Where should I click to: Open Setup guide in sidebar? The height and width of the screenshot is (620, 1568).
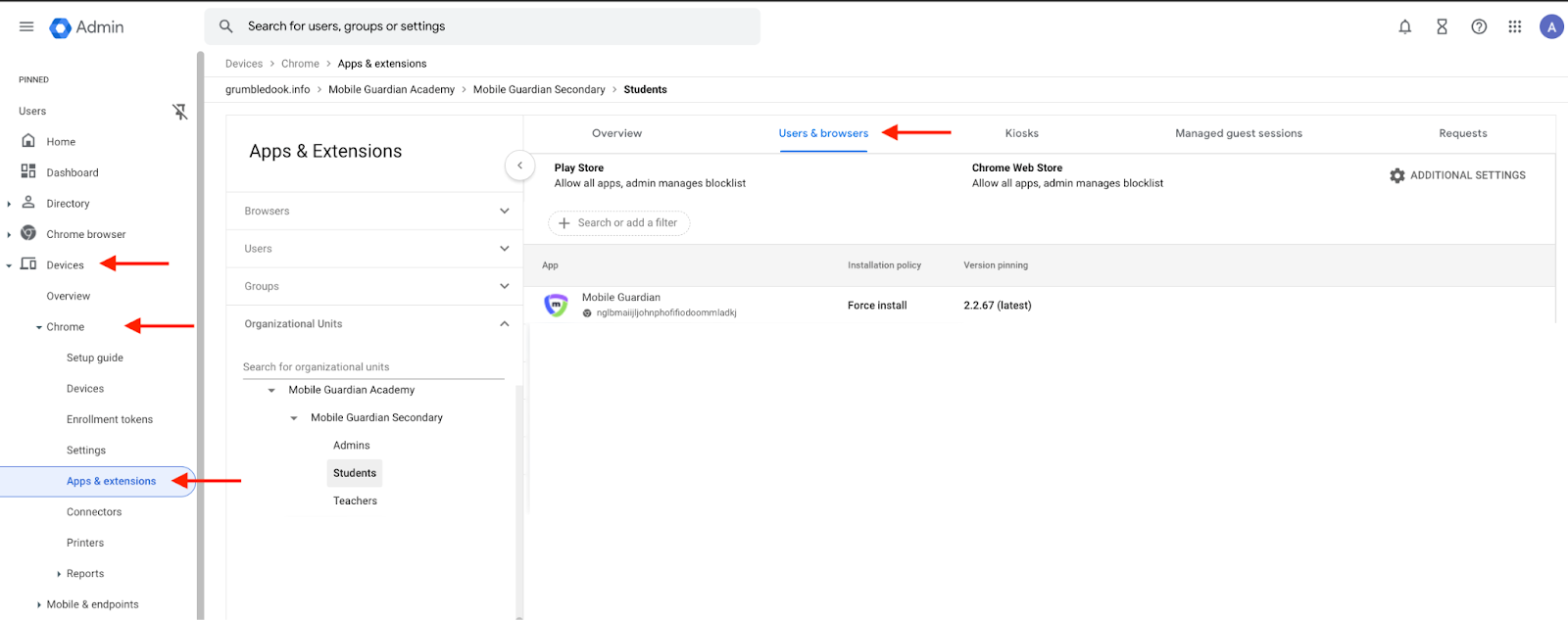pyautogui.click(x=95, y=358)
